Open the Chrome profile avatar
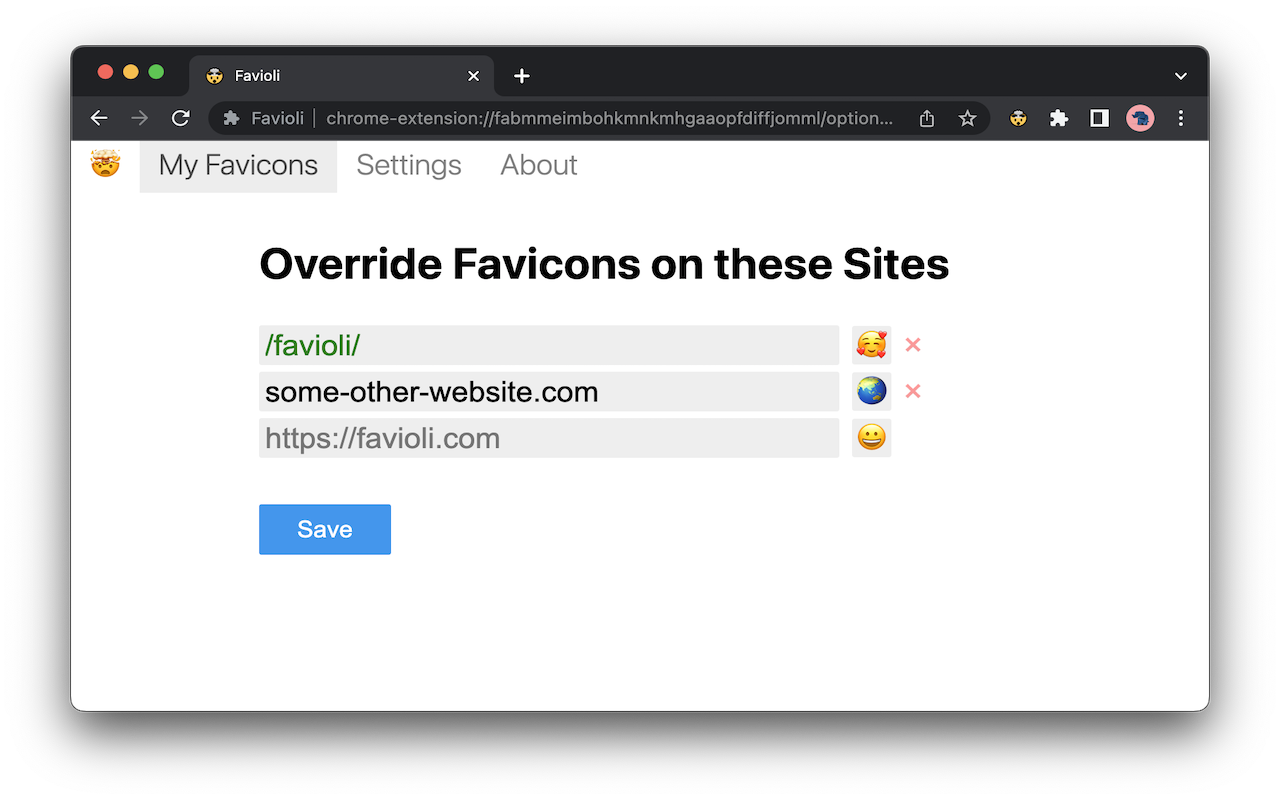Screen dimensions: 1280x800 coord(1140,118)
